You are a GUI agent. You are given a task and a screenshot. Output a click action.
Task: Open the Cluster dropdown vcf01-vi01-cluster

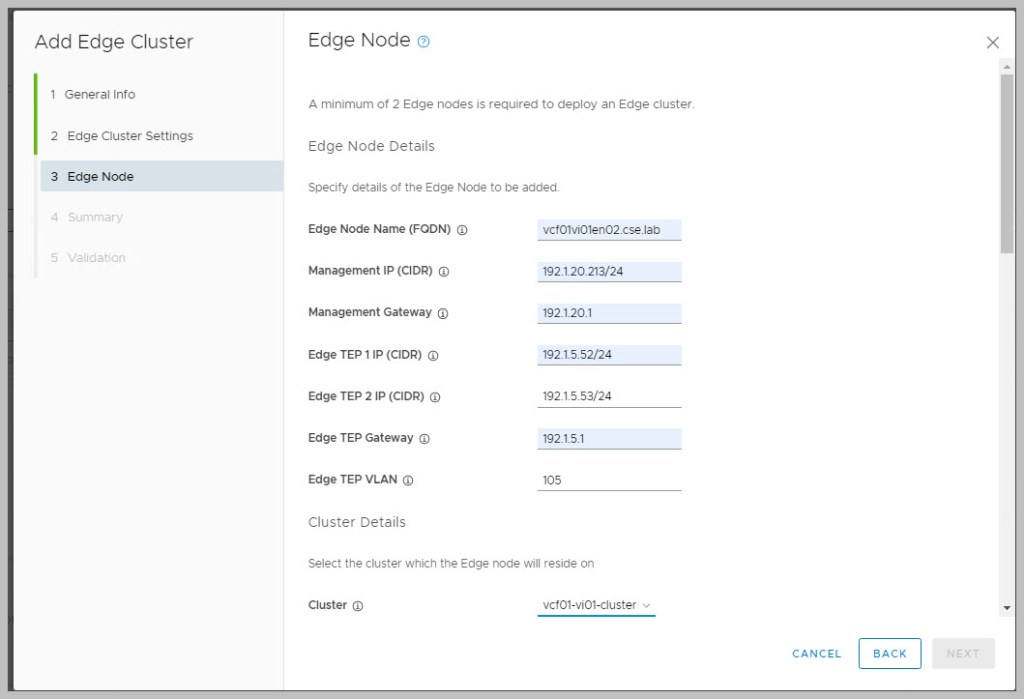tap(596, 605)
